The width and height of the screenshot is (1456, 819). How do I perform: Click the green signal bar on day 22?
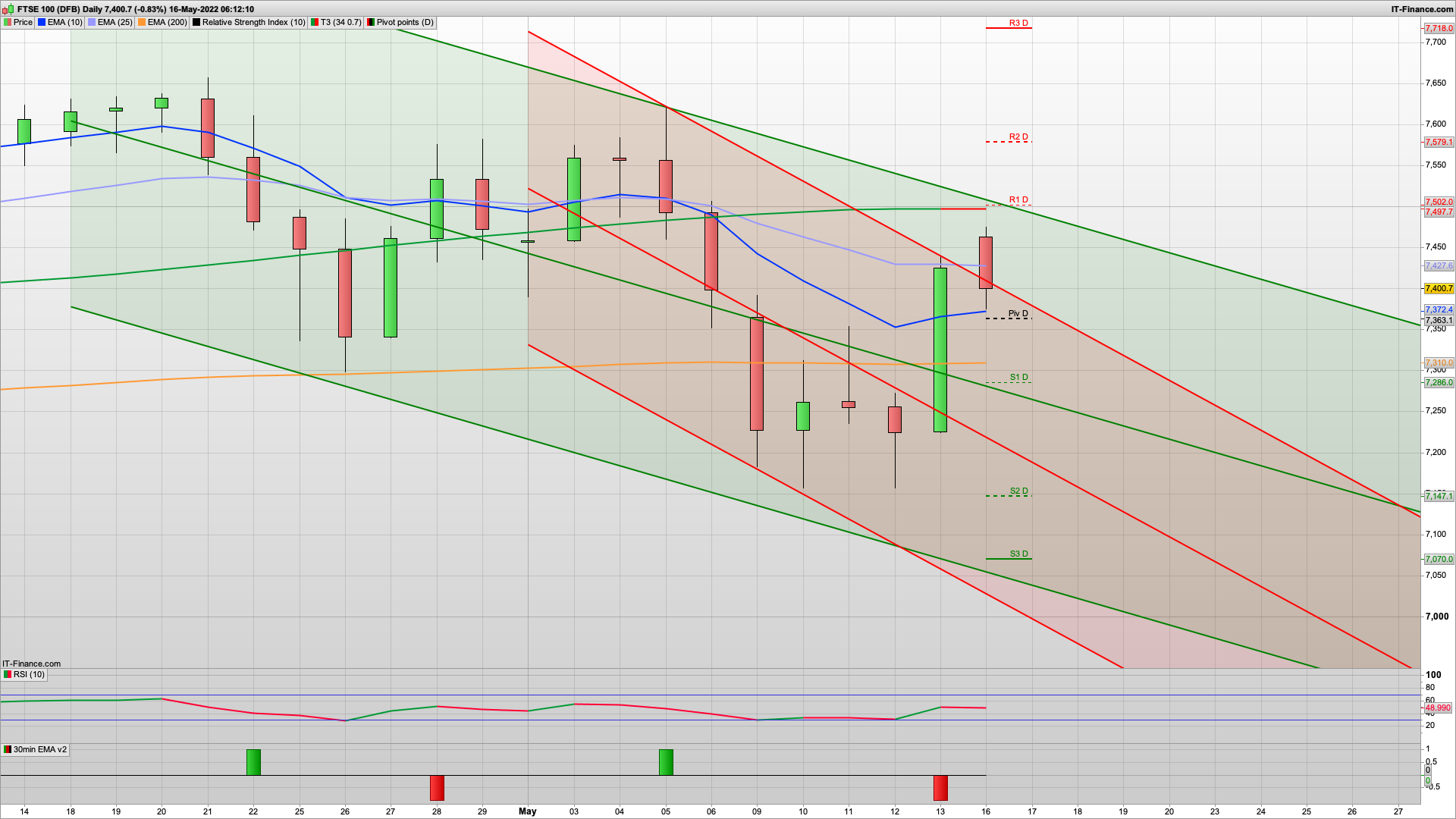(x=253, y=762)
